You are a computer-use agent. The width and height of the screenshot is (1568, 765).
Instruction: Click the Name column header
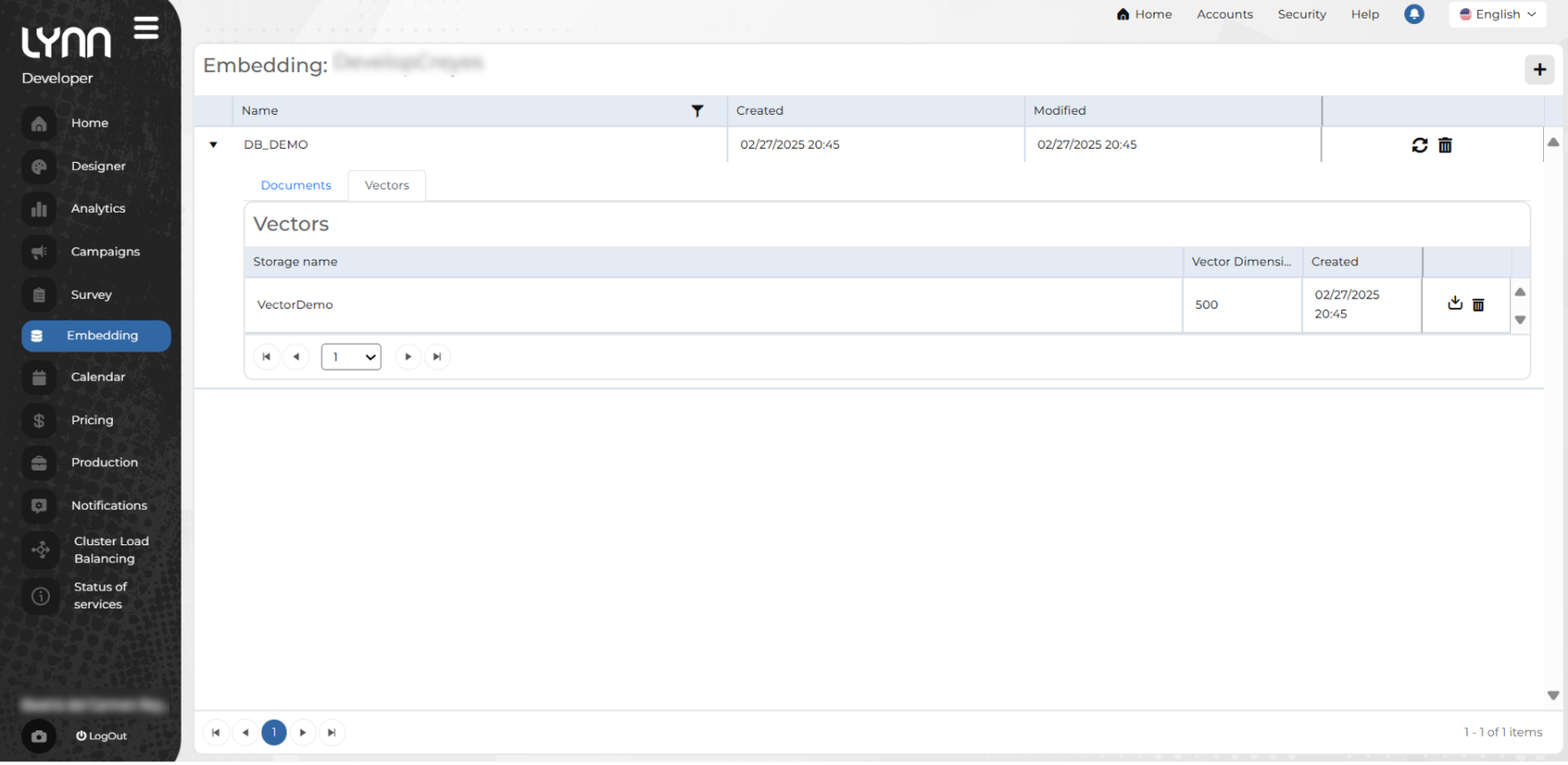(x=480, y=111)
